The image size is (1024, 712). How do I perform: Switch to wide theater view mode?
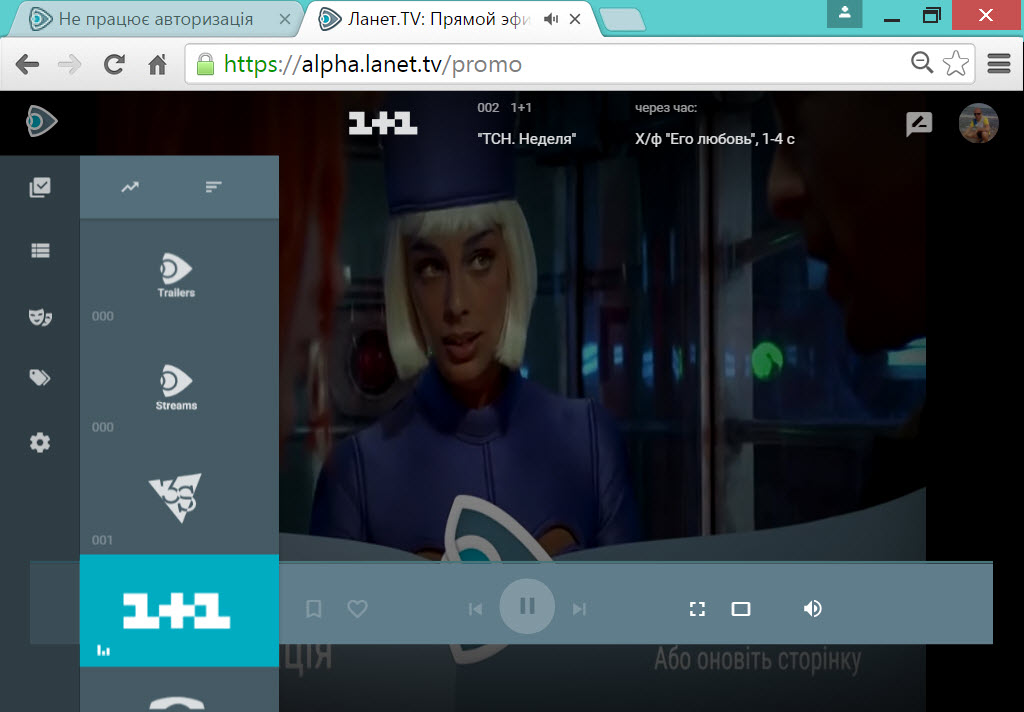coord(741,608)
